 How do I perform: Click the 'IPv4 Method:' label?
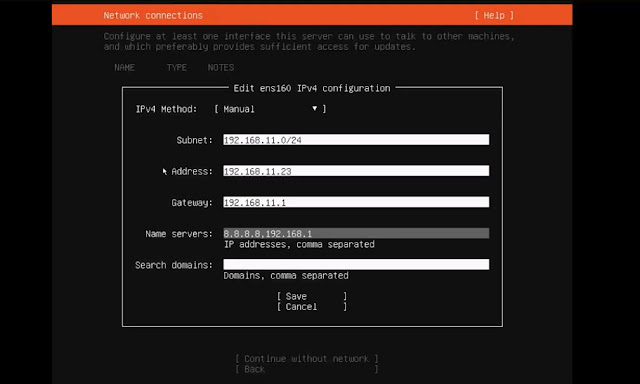click(167, 109)
